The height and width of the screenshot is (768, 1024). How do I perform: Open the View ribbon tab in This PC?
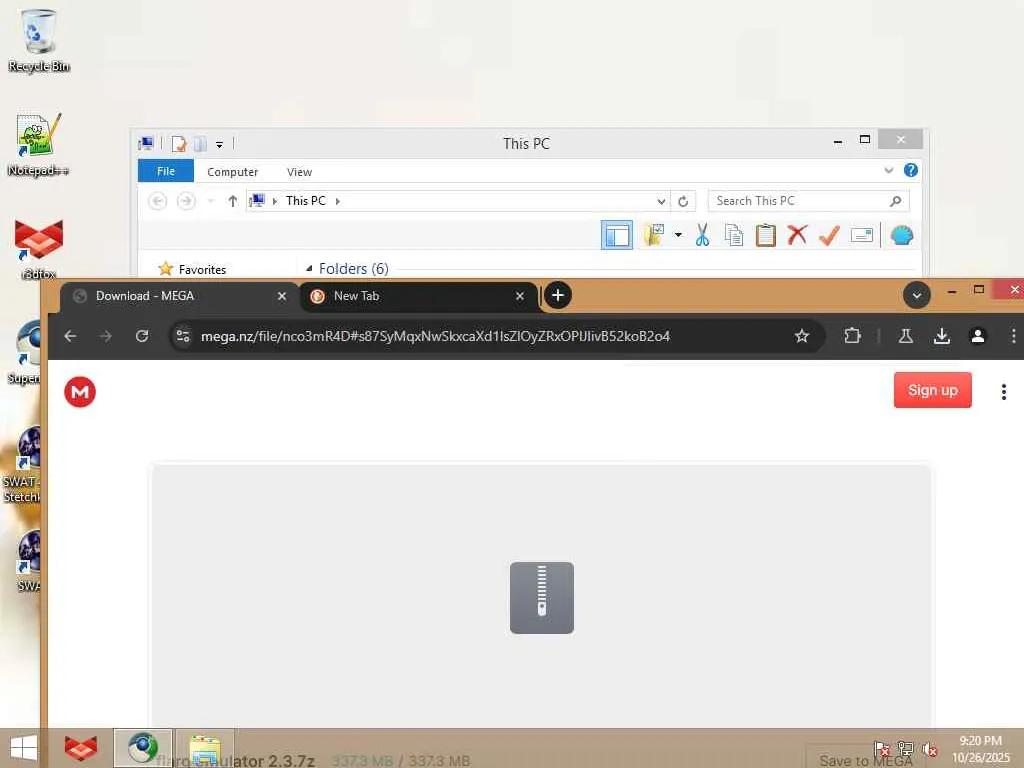click(x=299, y=172)
